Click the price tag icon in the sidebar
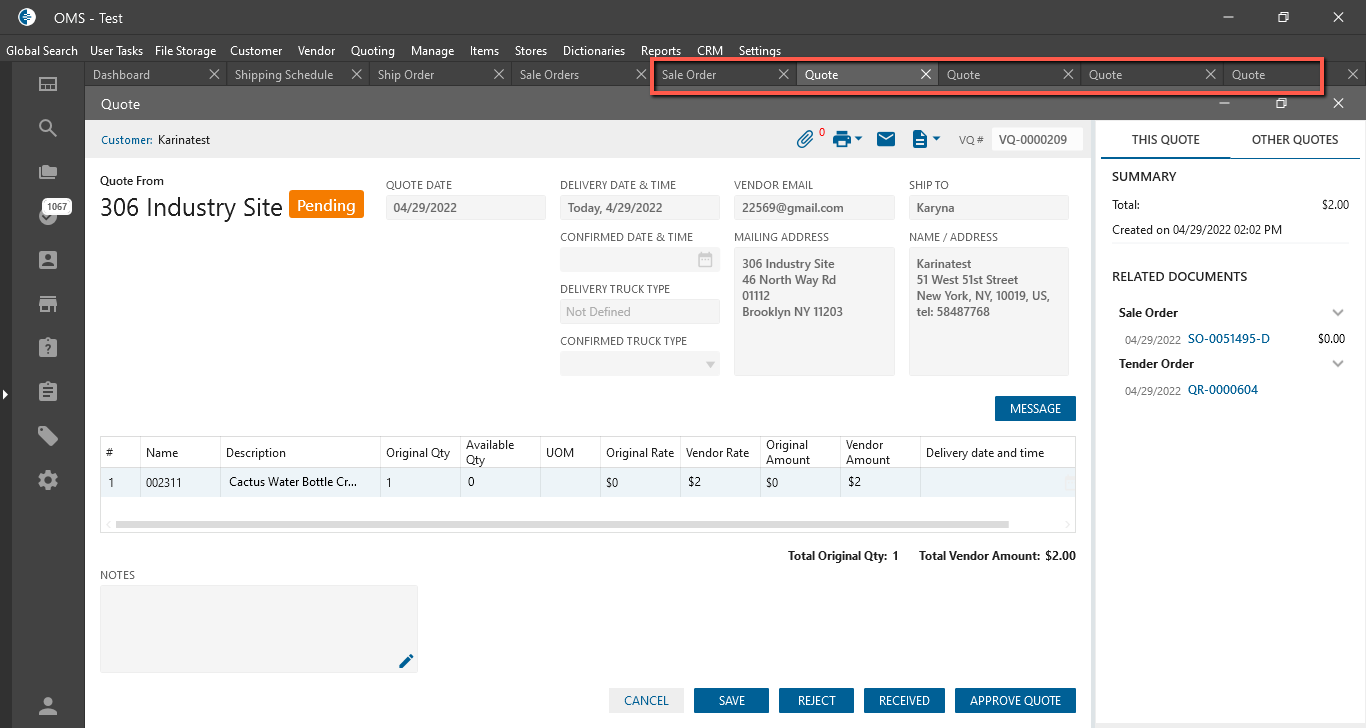The image size is (1366, 728). tap(48, 435)
